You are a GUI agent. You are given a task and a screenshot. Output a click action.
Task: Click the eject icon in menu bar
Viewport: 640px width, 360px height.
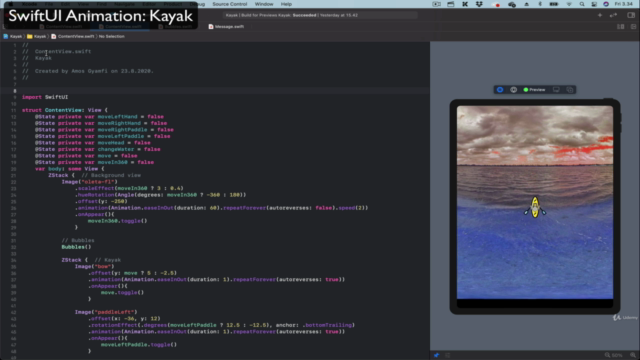coord(527,4)
